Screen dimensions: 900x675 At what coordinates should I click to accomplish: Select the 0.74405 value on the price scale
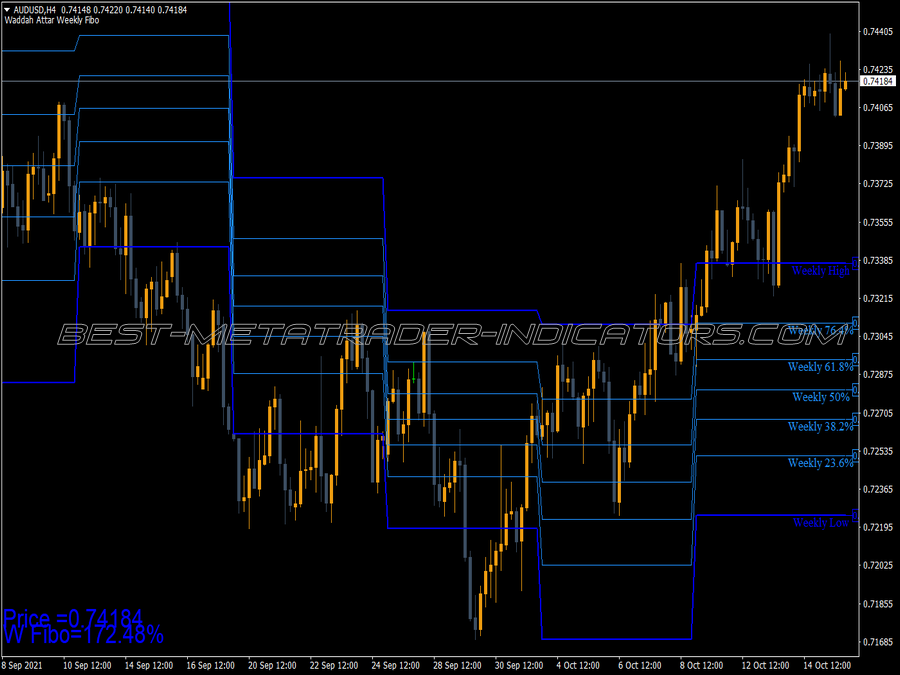tap(878, 32)
